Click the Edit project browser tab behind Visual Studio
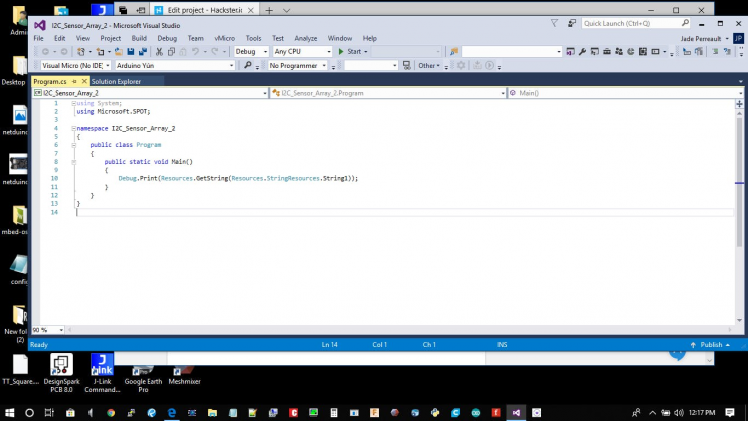Screen dimensions: 748x421 pyautogui.click(x=204, y=10)
